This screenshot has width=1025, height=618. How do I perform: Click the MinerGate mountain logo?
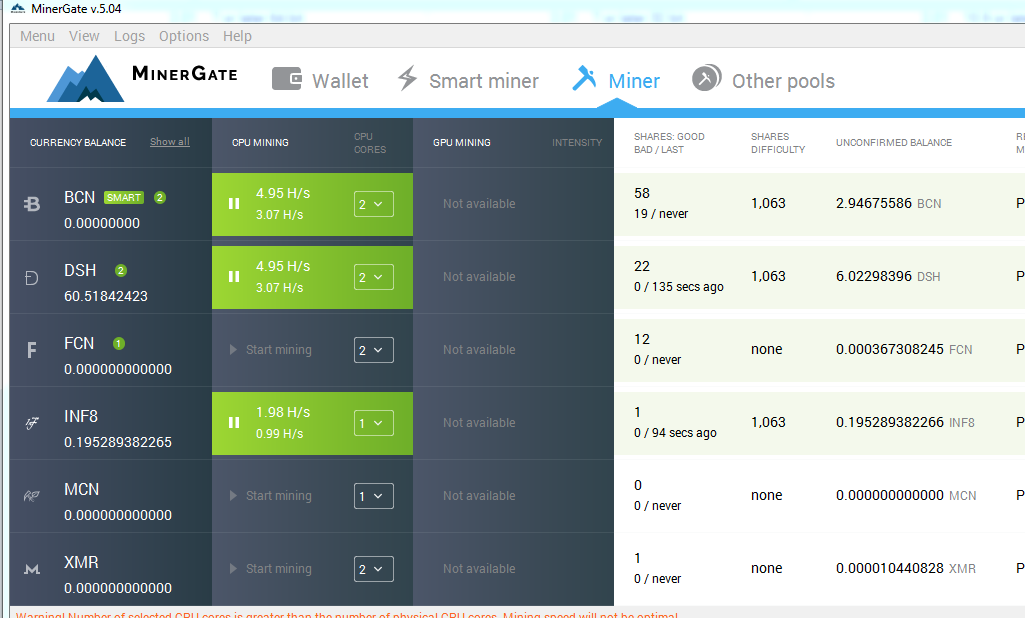85,78
